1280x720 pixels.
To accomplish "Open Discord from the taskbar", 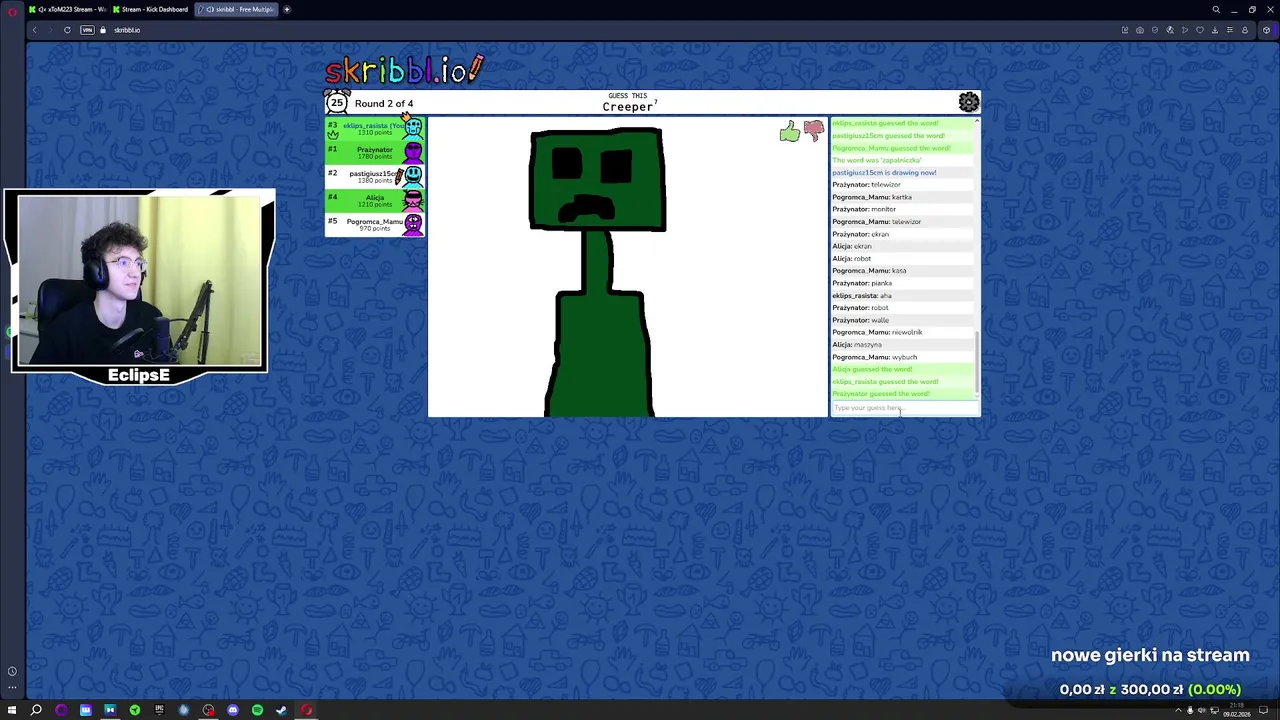I will pos(233,710).
